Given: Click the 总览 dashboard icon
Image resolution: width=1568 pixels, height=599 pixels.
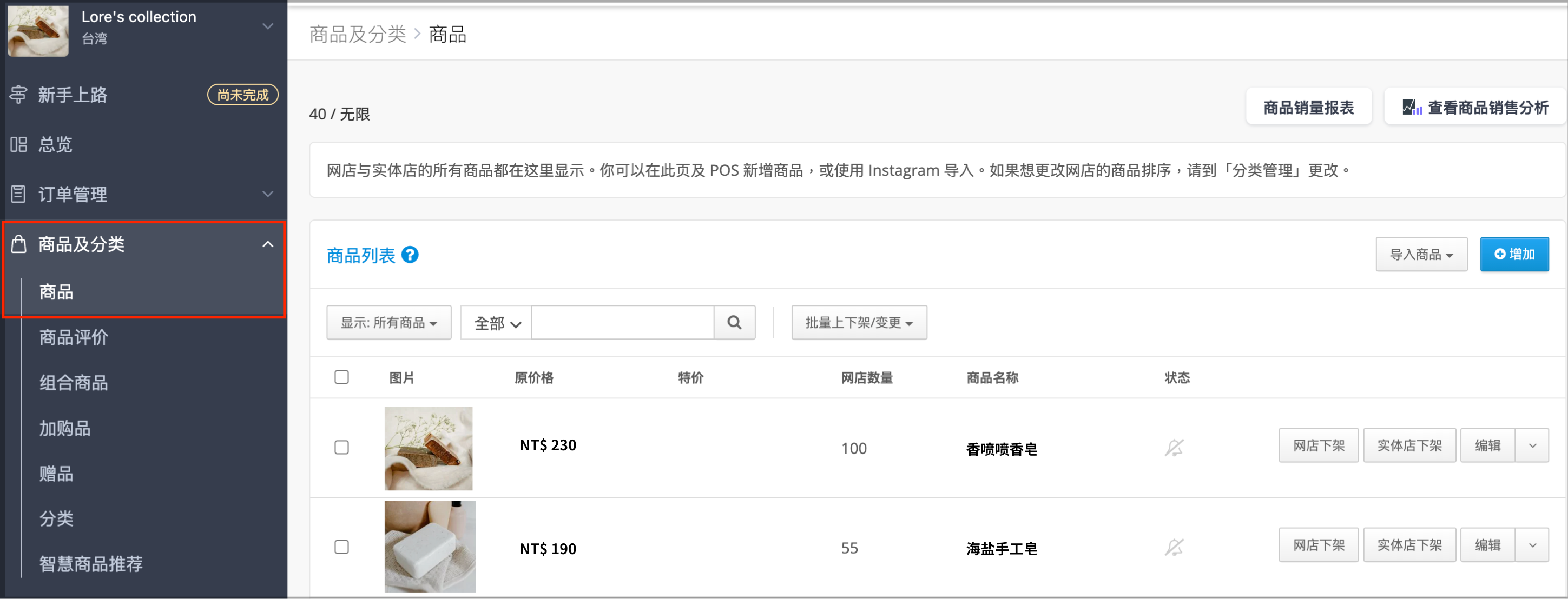Looking at the screenshot, I should (x=18, y=144).
